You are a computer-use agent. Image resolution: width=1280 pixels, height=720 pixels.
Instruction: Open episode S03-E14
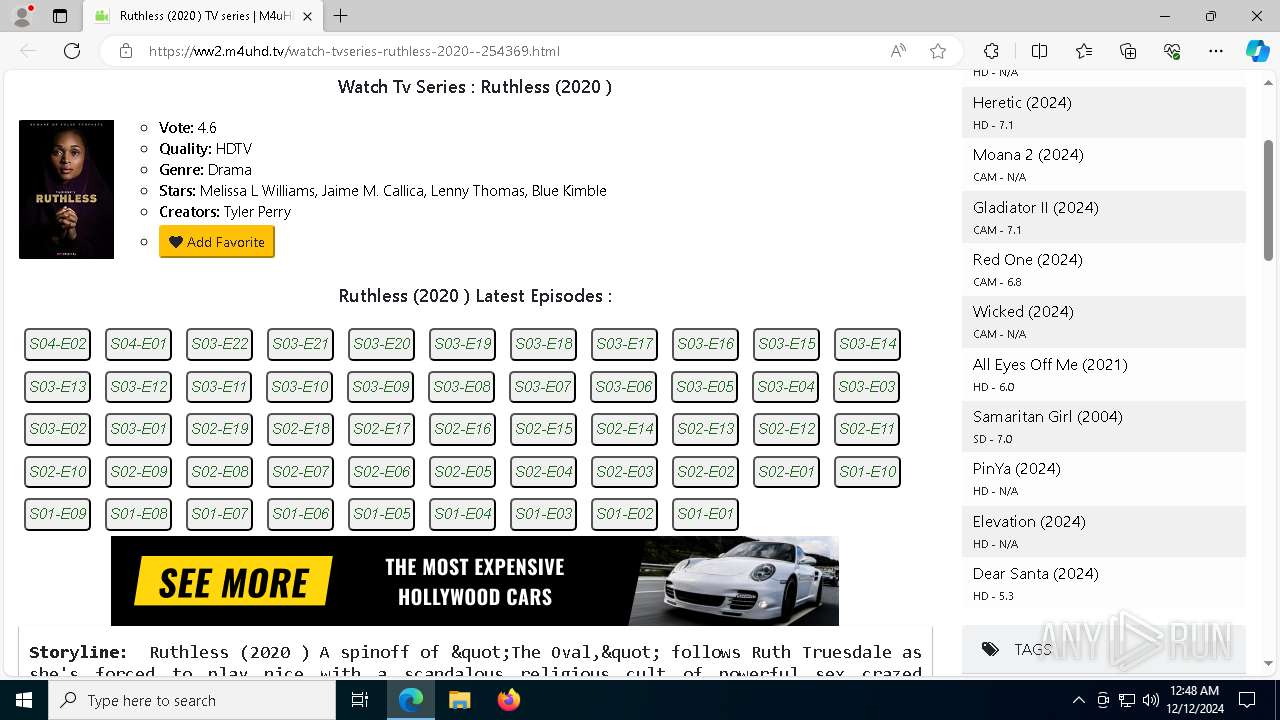pyautogui.click(x=868, y=344)
